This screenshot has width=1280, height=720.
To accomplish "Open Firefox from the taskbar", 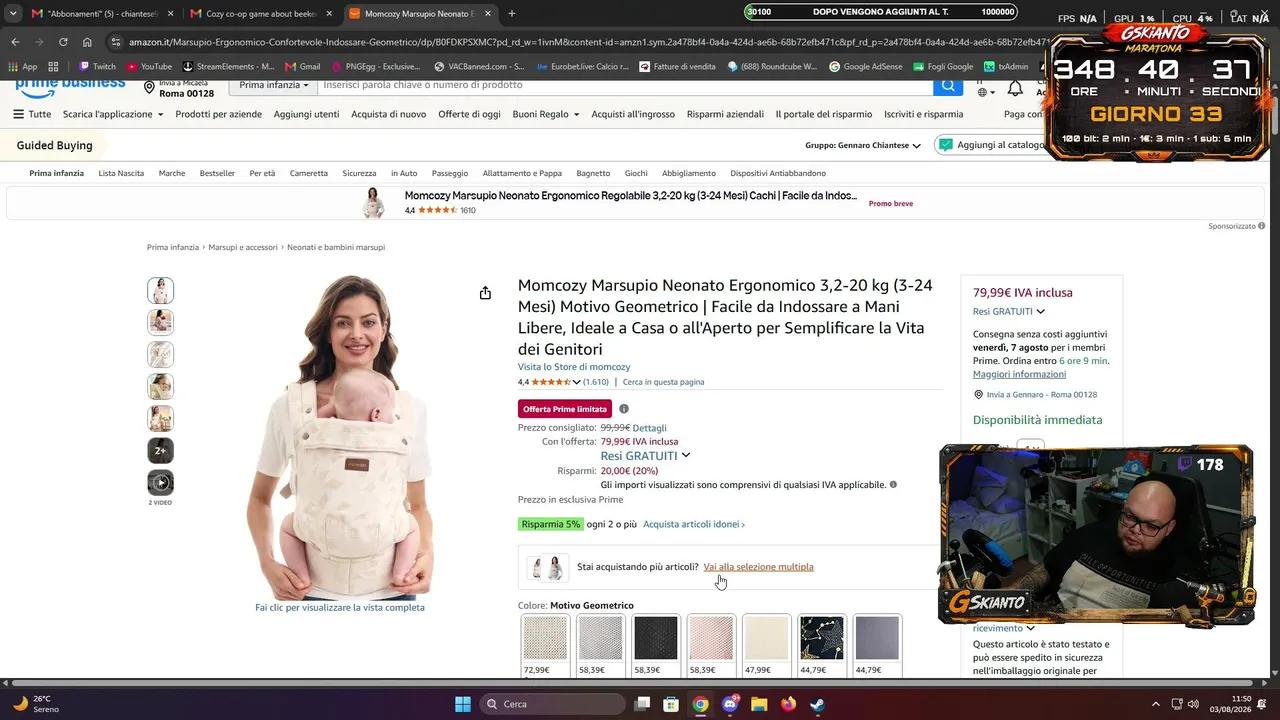I will (788, 704).
